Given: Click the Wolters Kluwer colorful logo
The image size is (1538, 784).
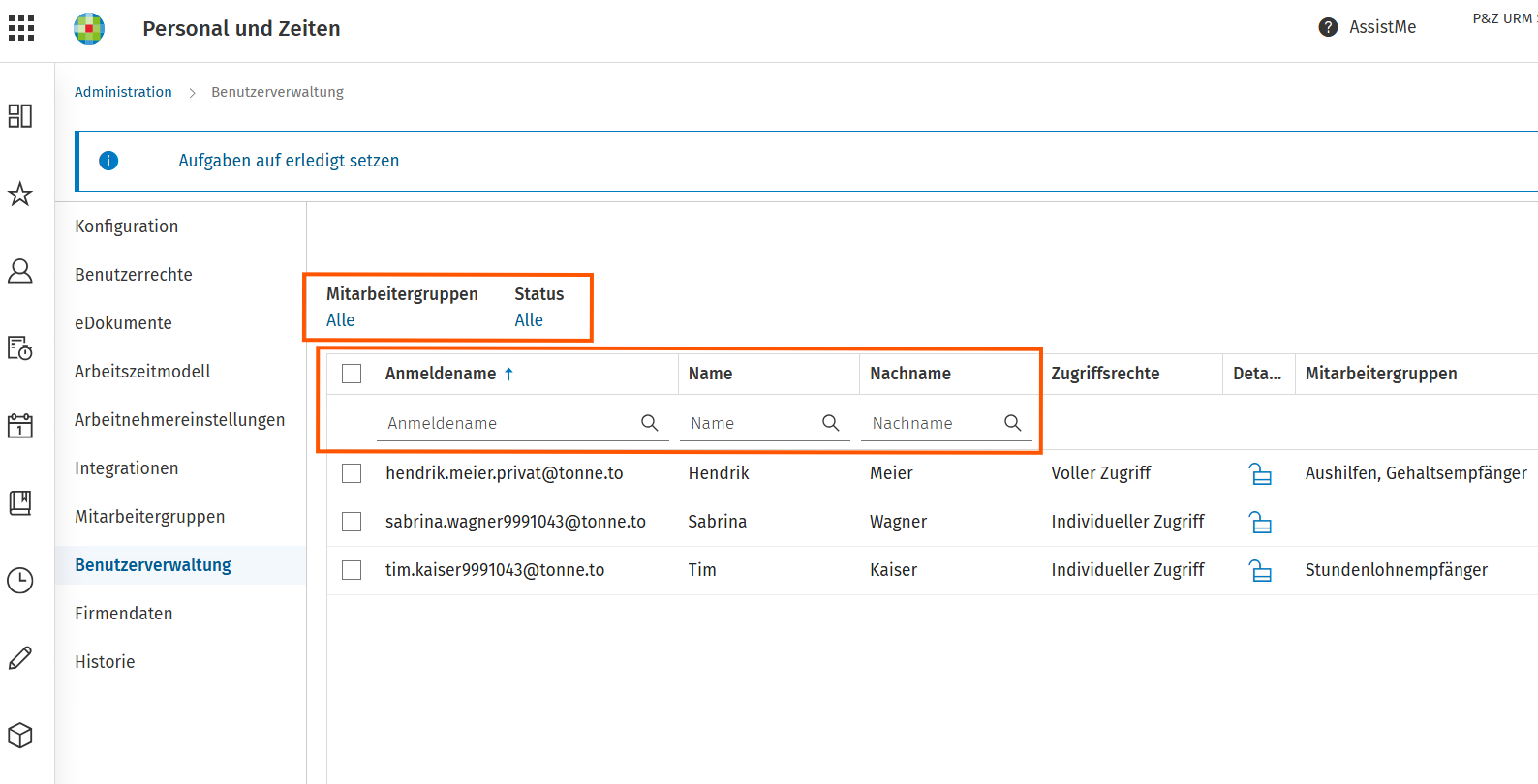Looking at the screenshot, I should pos(89,28).
